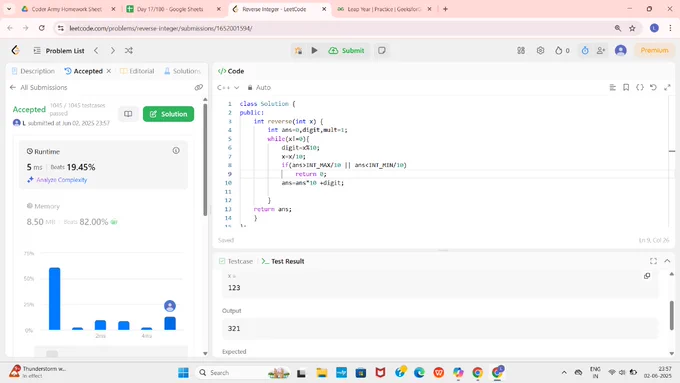Click code line 9 return 0
680x383 pixels.
coord(311,174)
